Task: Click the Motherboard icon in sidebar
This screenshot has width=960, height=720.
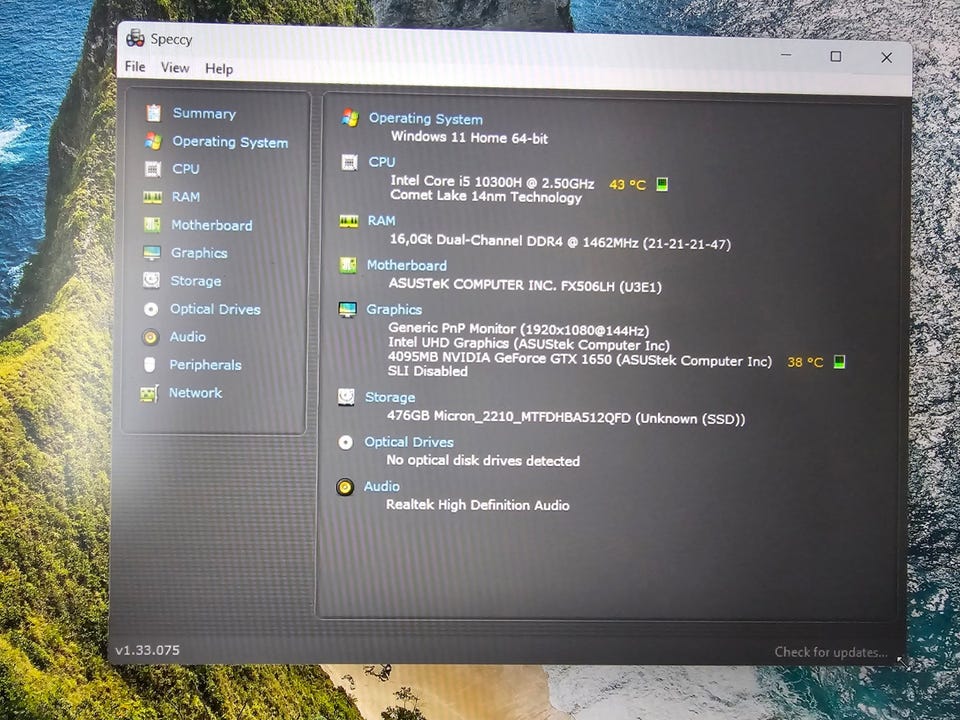Action: pos(152,225)
